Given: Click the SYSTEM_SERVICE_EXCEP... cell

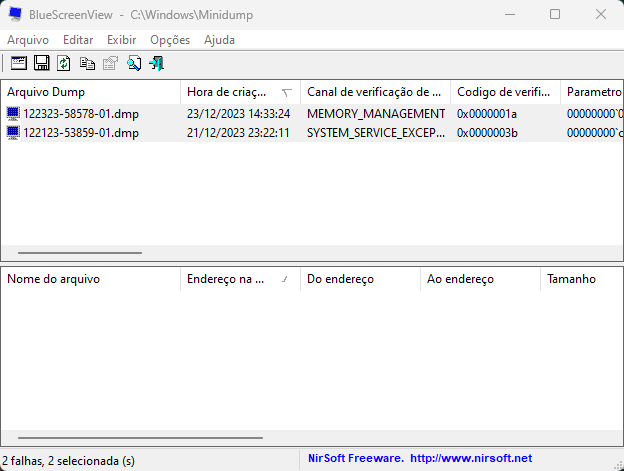Looking at the screenshot, I should [x=376, y=132].
